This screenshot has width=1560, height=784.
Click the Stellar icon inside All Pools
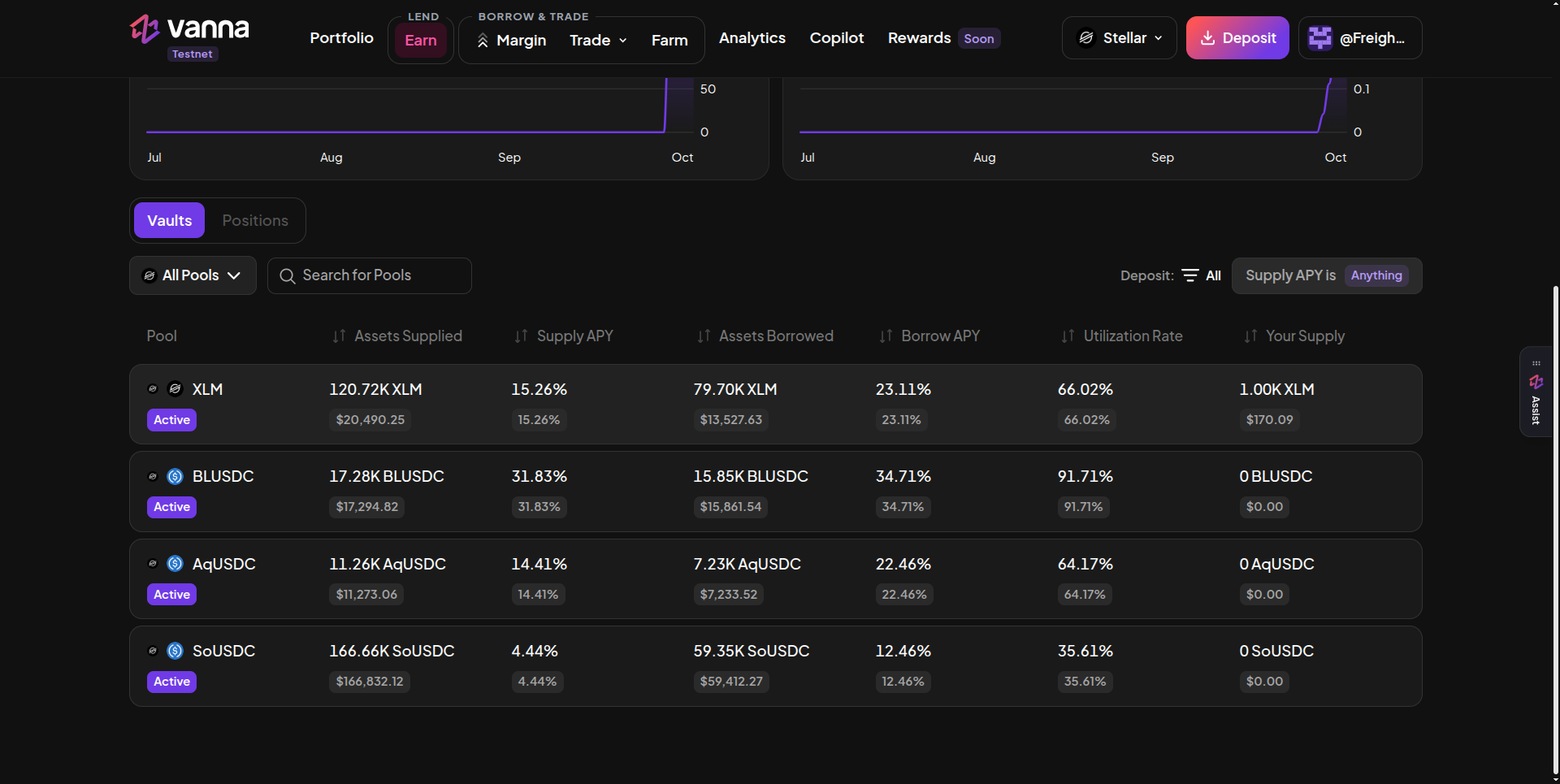click(x=149, y=275)
